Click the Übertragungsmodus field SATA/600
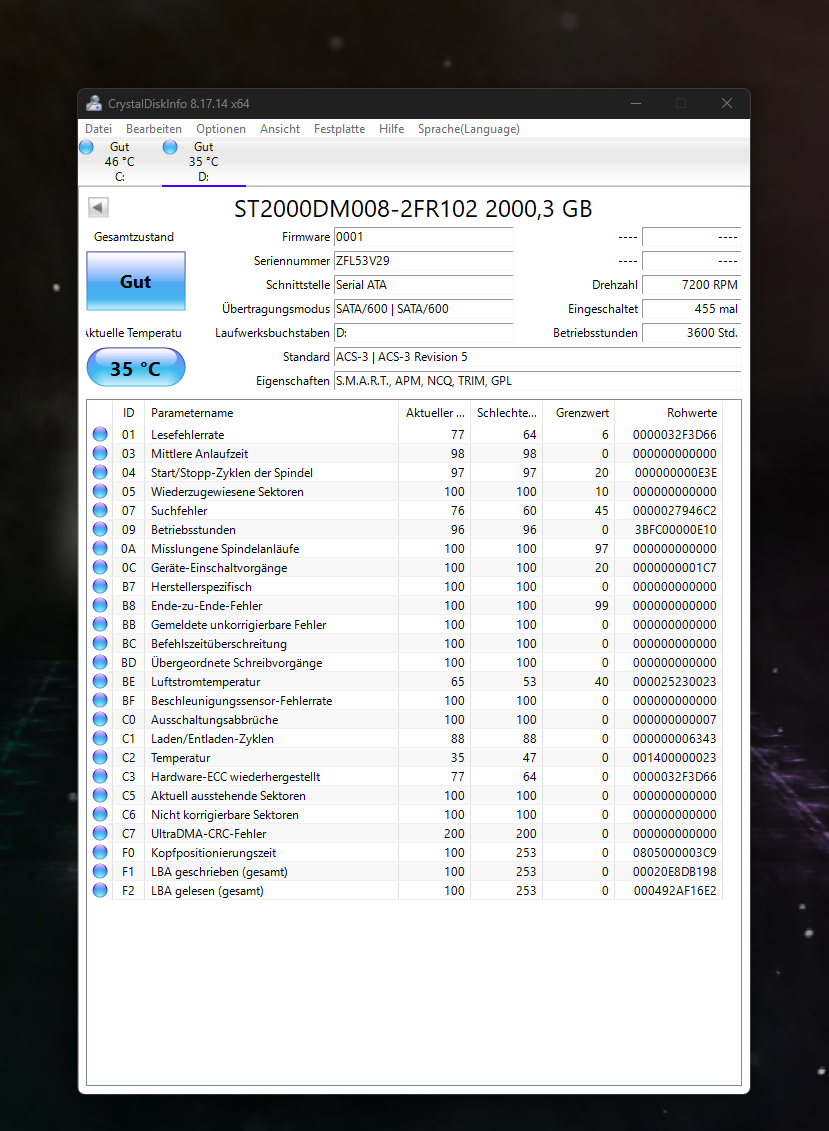Image resolution: width=829 pixels, height=1131 pixels. pos(424,309)
